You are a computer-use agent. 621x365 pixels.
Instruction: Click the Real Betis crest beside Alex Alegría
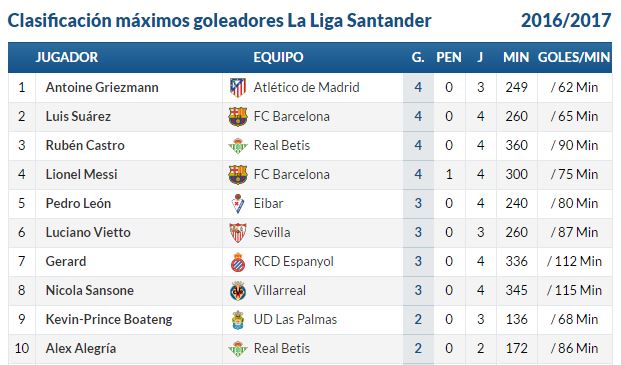238,349
